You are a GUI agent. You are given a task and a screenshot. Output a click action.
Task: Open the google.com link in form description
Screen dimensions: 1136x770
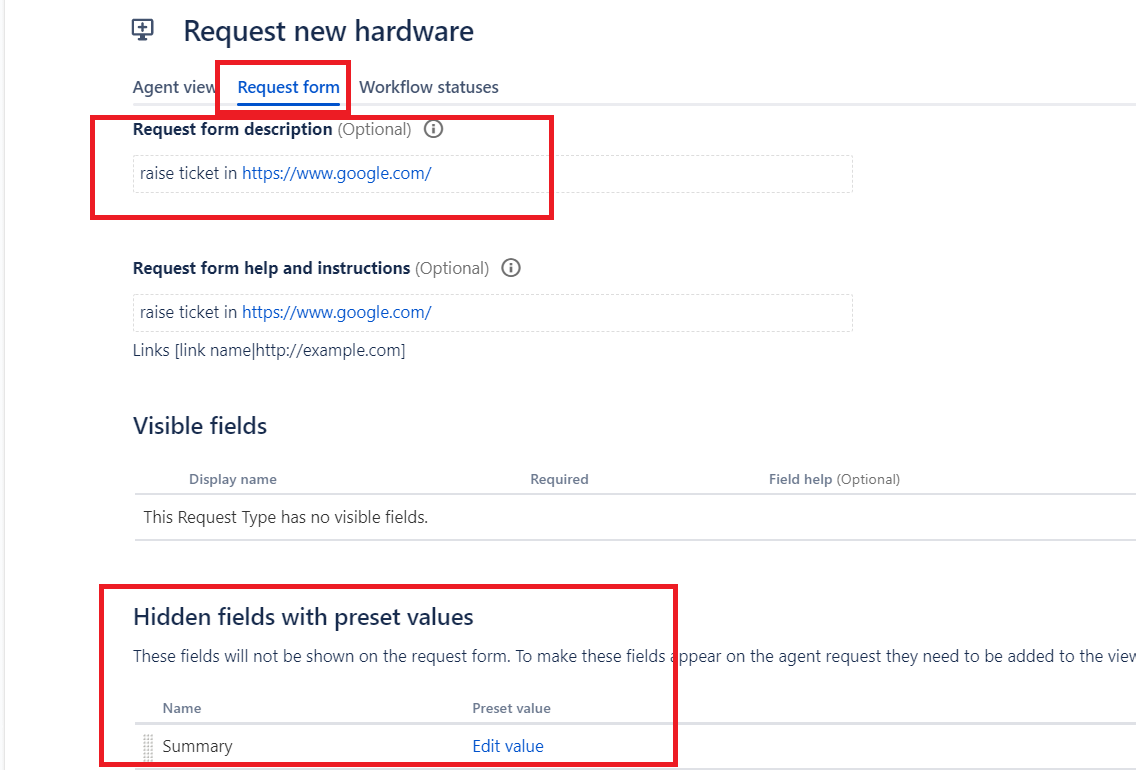pos(336,173)
